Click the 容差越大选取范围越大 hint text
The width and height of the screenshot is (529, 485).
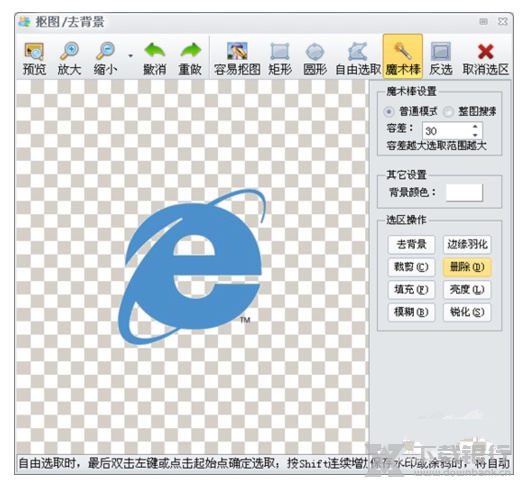(436, 146)
